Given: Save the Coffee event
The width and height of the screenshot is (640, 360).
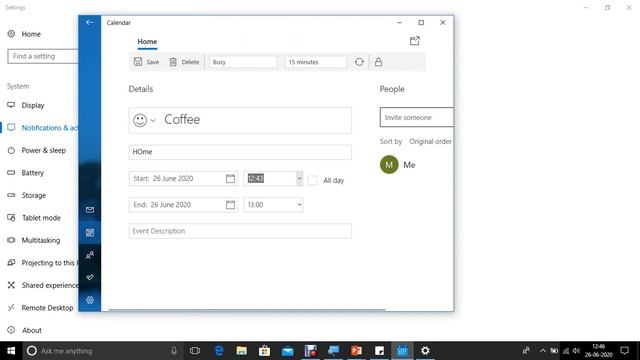Looking at the screenshot, I should tap(146, 62).
